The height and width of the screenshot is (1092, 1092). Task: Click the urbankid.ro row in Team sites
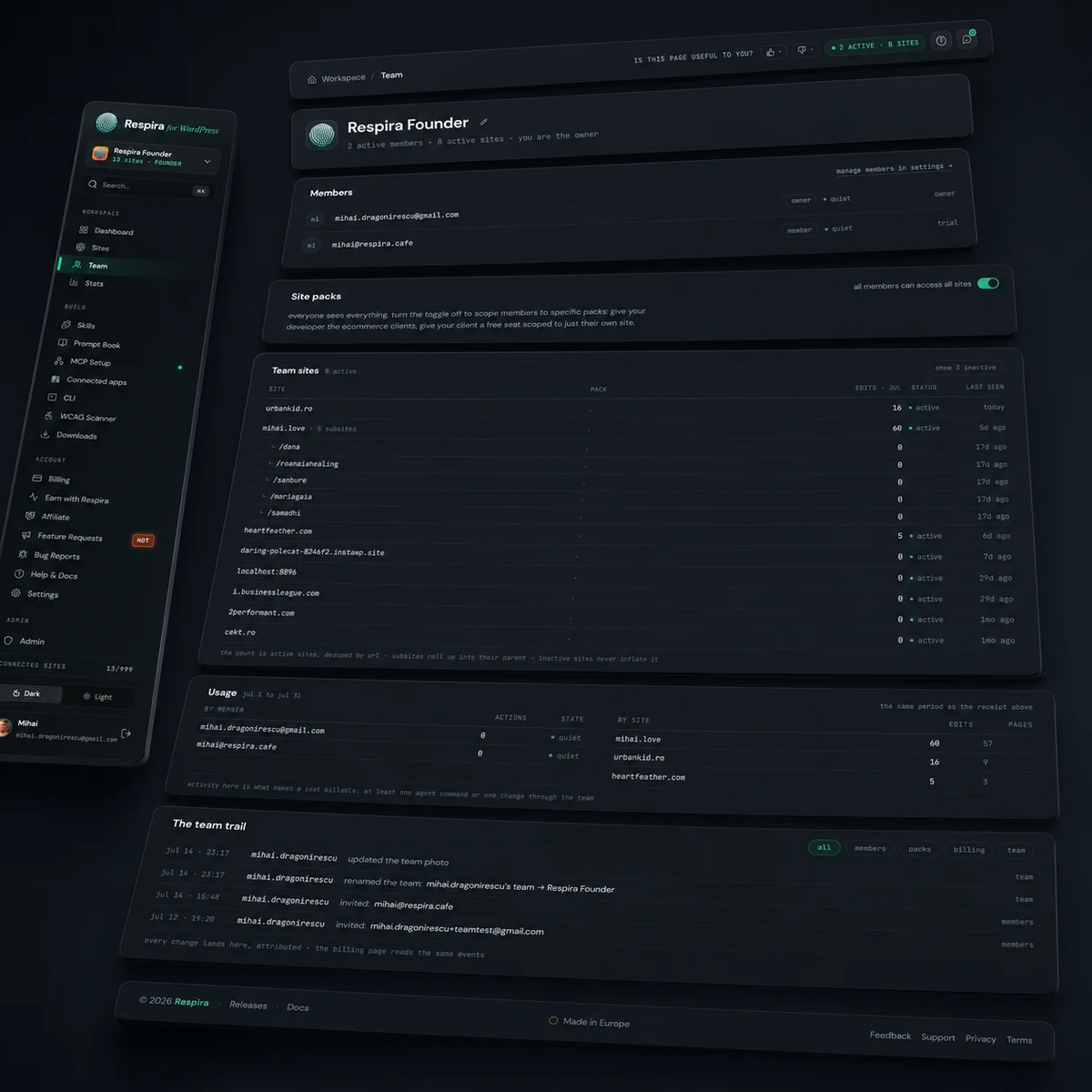pyautogui.click(x=636, y=409)
